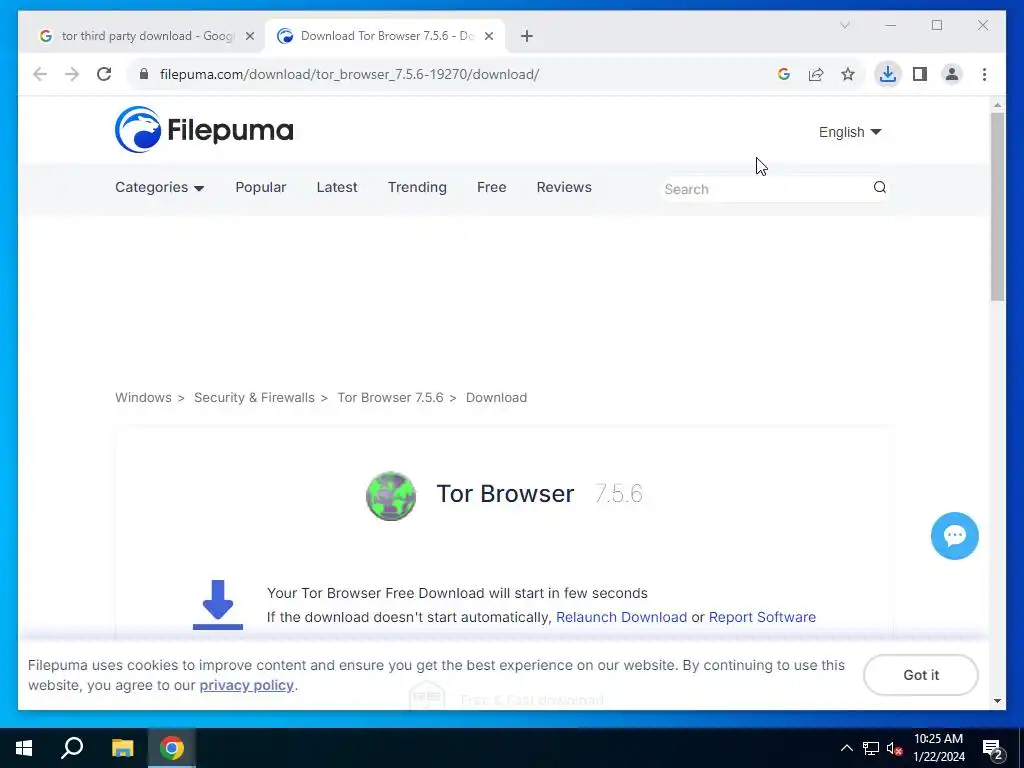Screen dimensions: 1024x768
Task: Open the Chrome tab search chevron
Action: 844,25
